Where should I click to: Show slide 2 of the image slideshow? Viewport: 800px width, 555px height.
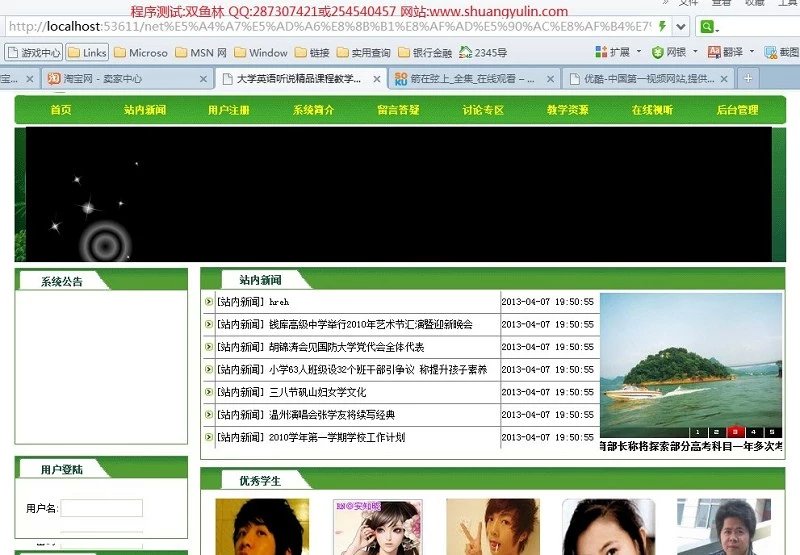(x=716, y=432)
